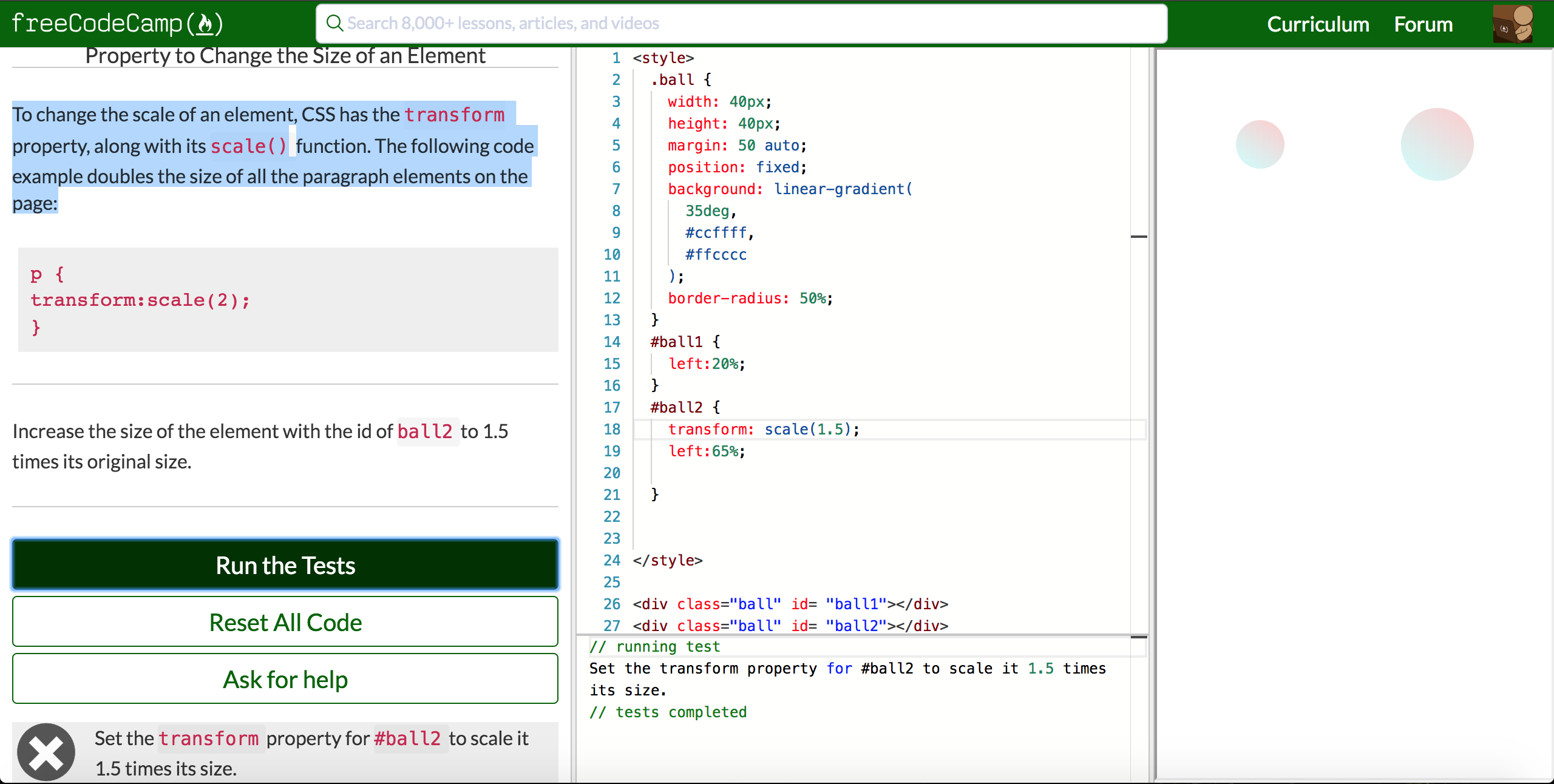Click the #ccffff color value in code
Viewport: 1554px width, 784px height.
(716, 232)
